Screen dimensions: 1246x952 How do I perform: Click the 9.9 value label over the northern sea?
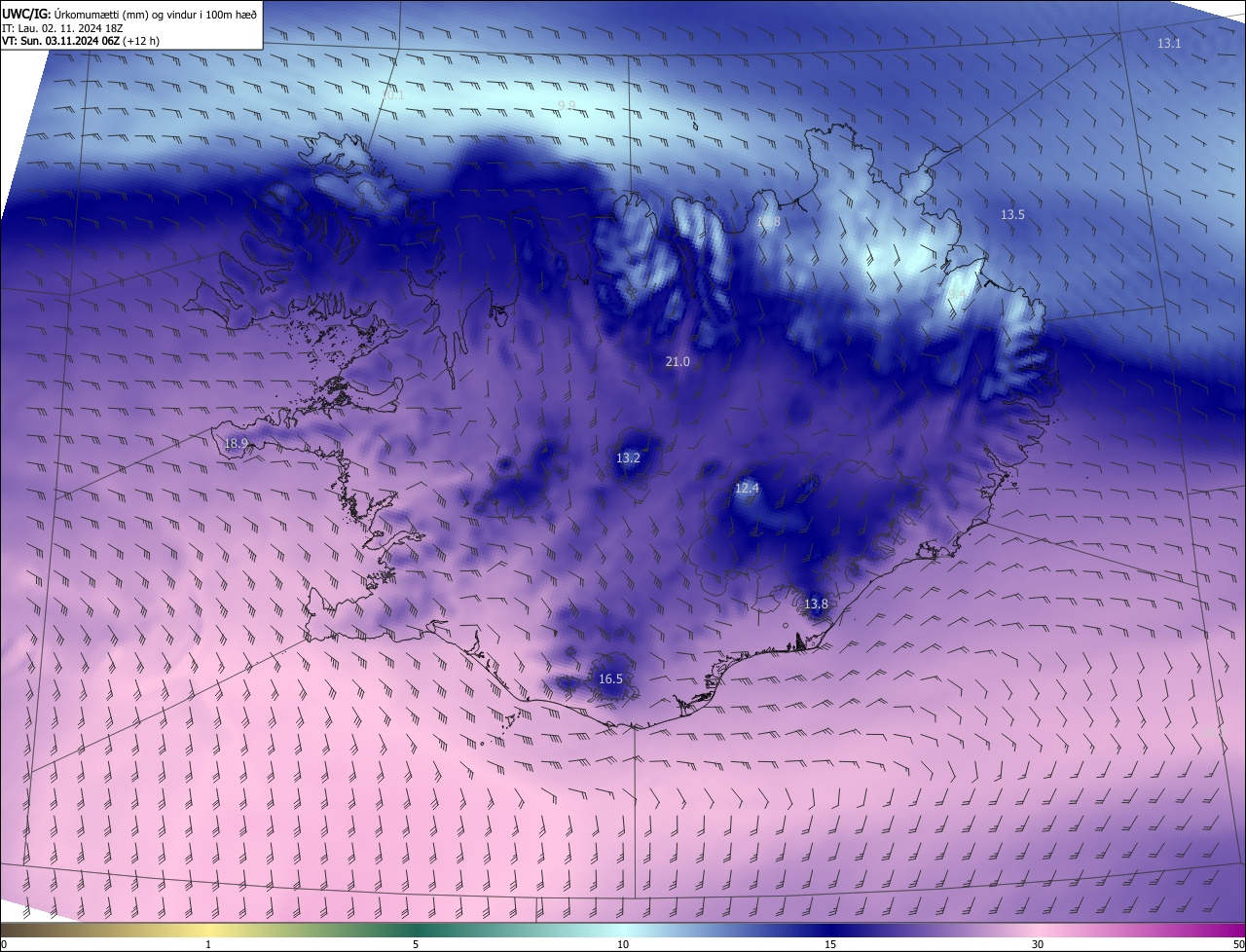point(567,105)
